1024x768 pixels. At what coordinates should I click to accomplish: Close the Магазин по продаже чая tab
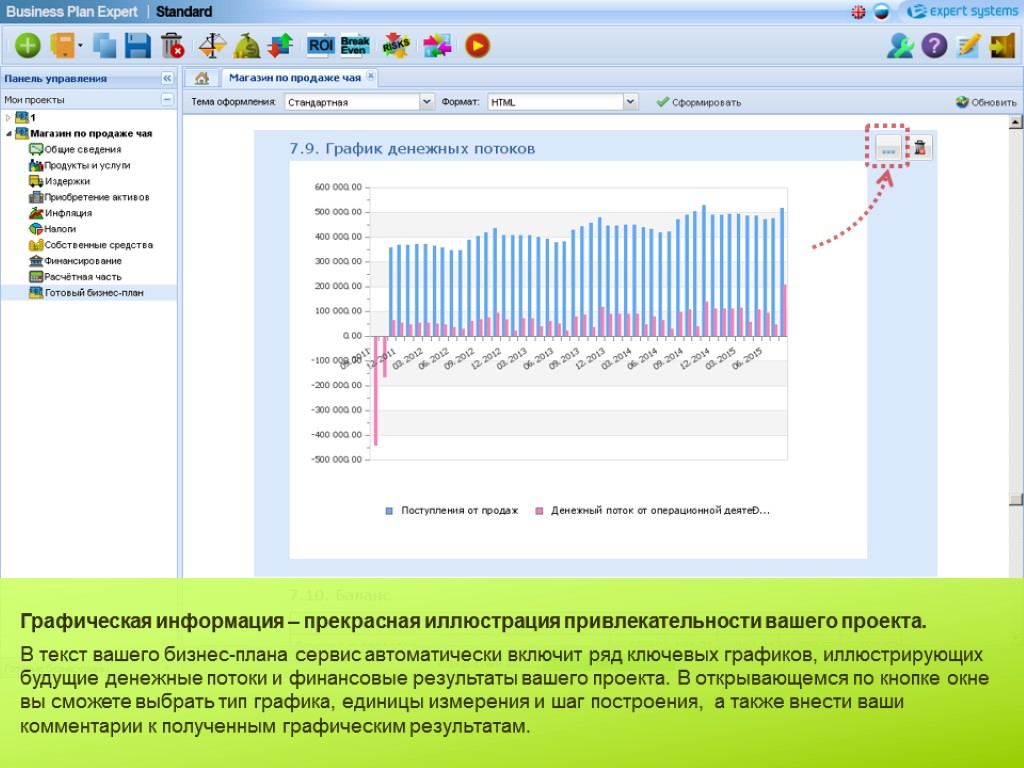pos(371,76)
